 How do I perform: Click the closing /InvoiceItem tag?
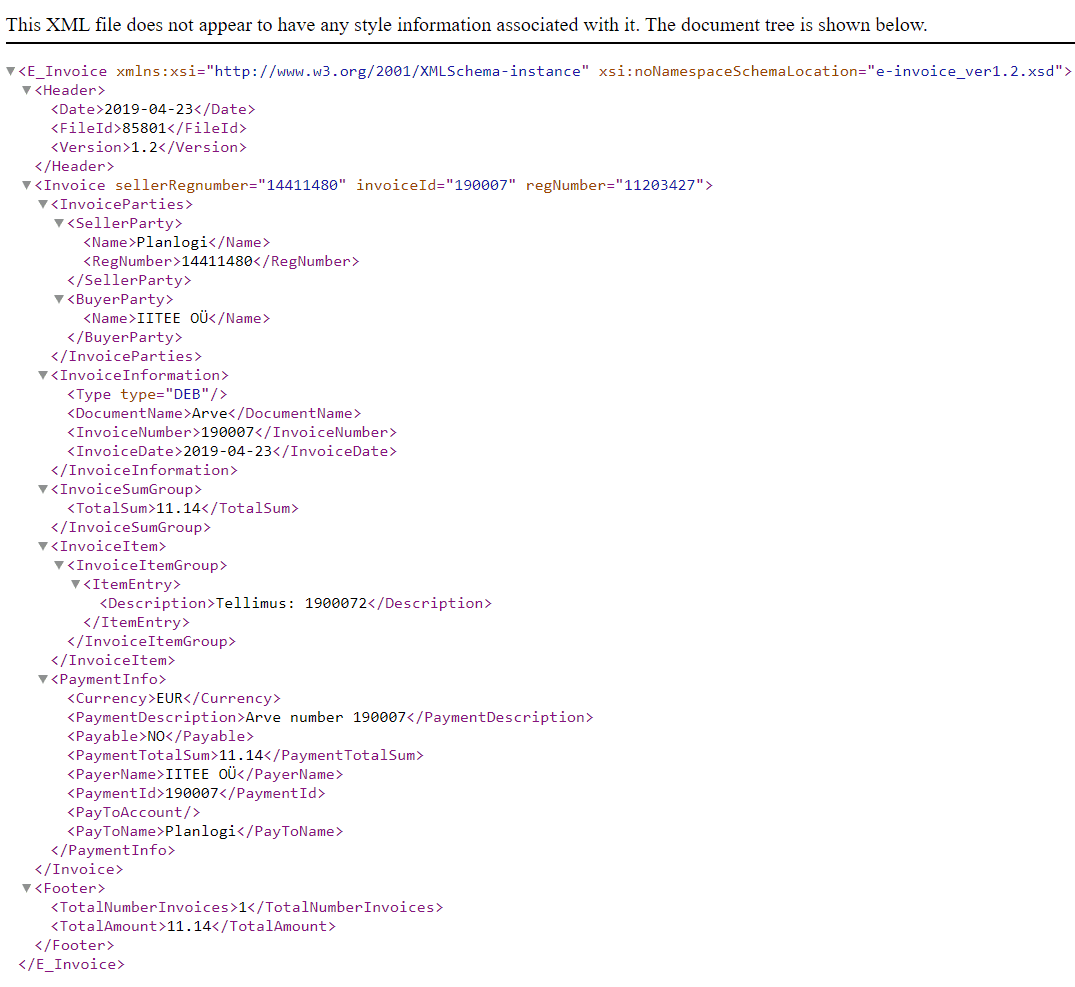coord(113,661)
